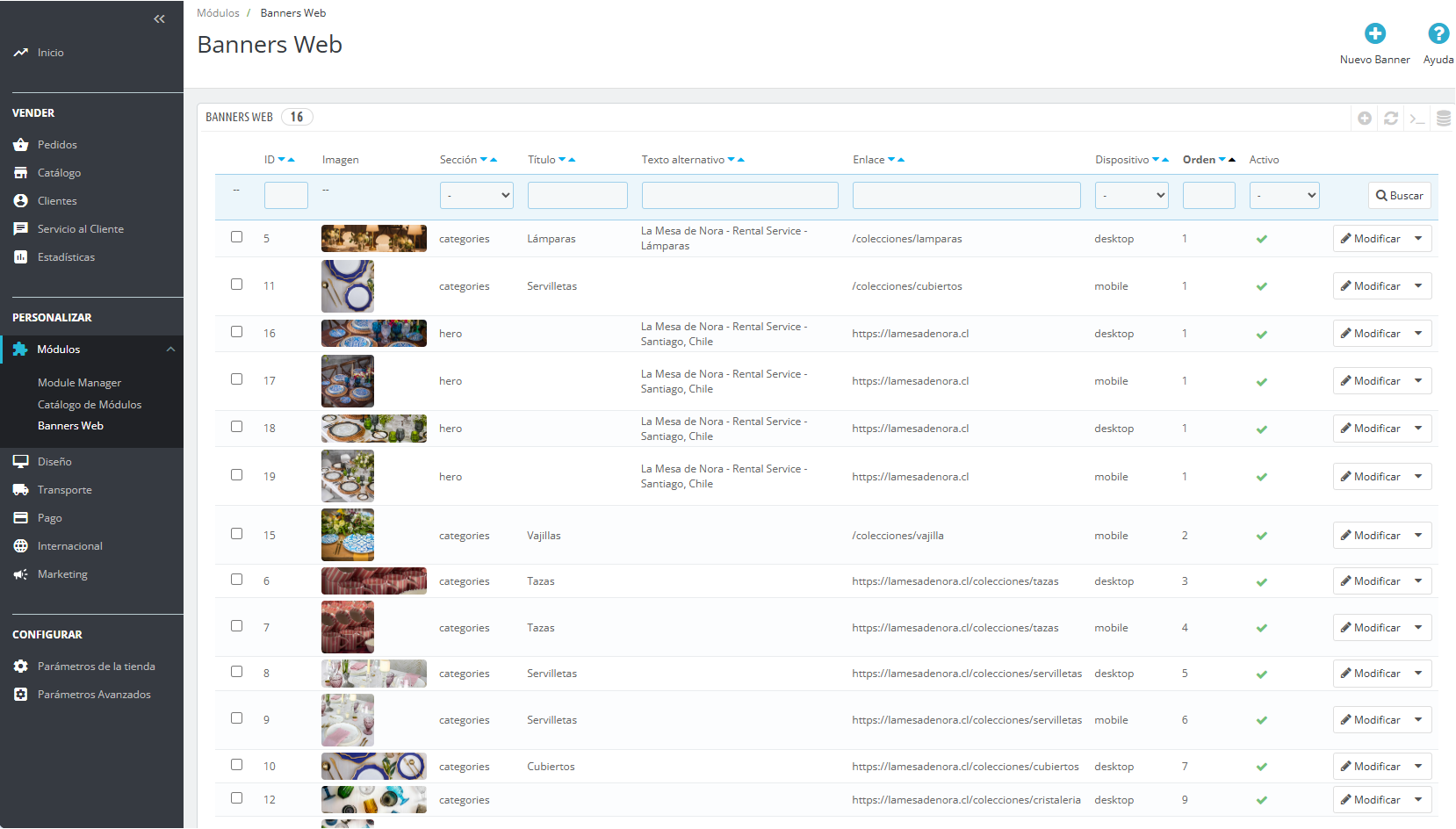Expand Modificar options for banner ID 5
Screen dimensions: 1456x829
pyautogui.click(x=1419, y=239)
